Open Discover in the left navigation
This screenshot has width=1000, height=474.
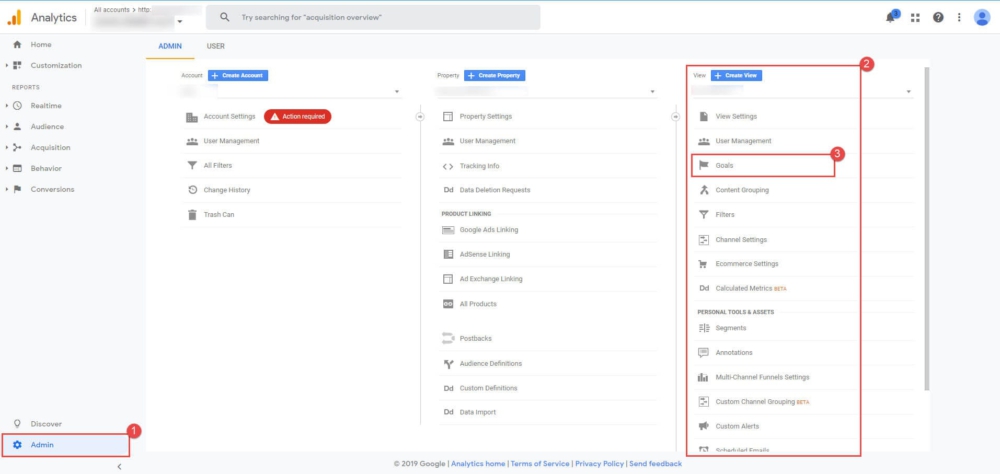(46, 424)
